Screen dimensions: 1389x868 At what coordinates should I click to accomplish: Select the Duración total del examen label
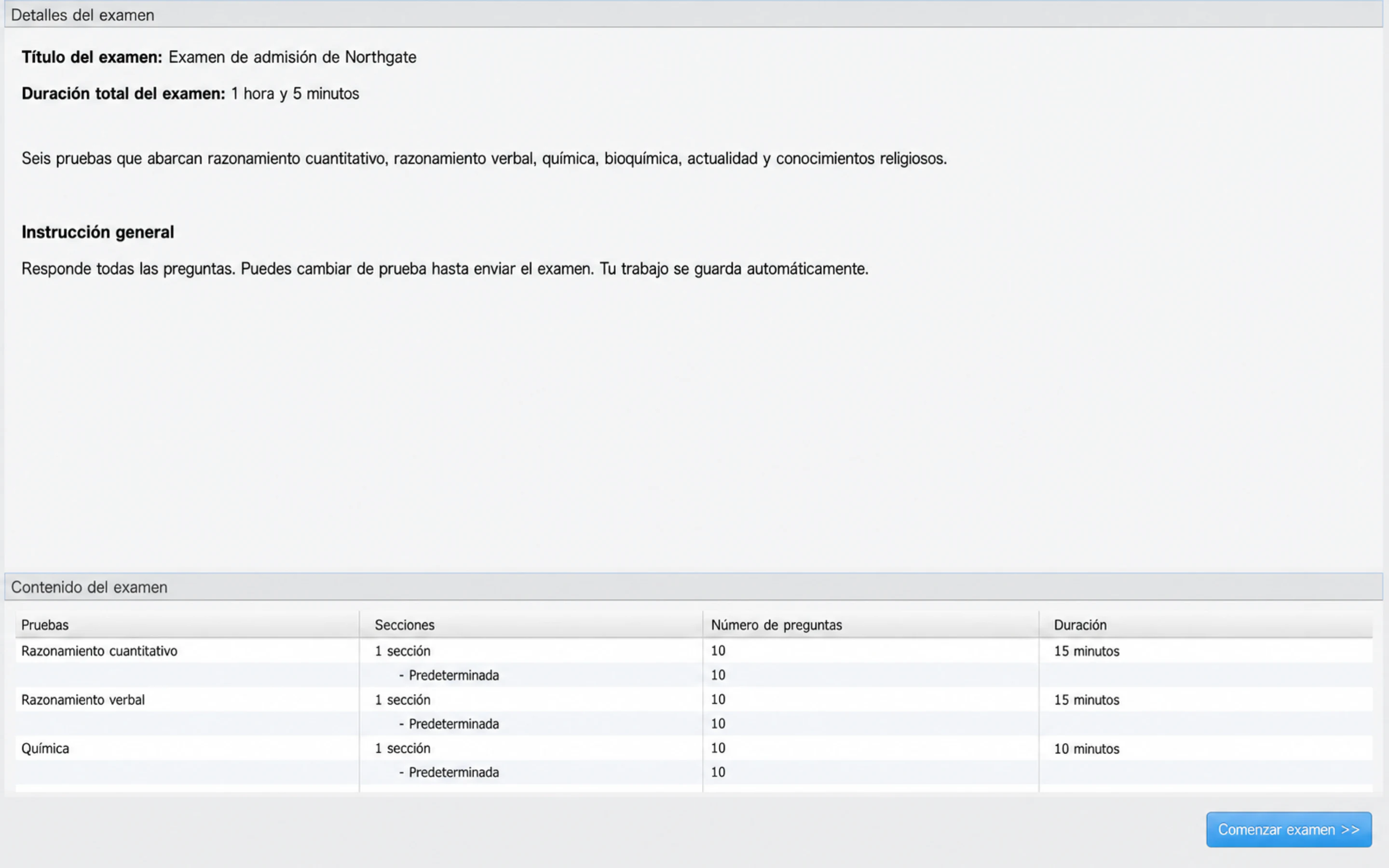(123, 94)
